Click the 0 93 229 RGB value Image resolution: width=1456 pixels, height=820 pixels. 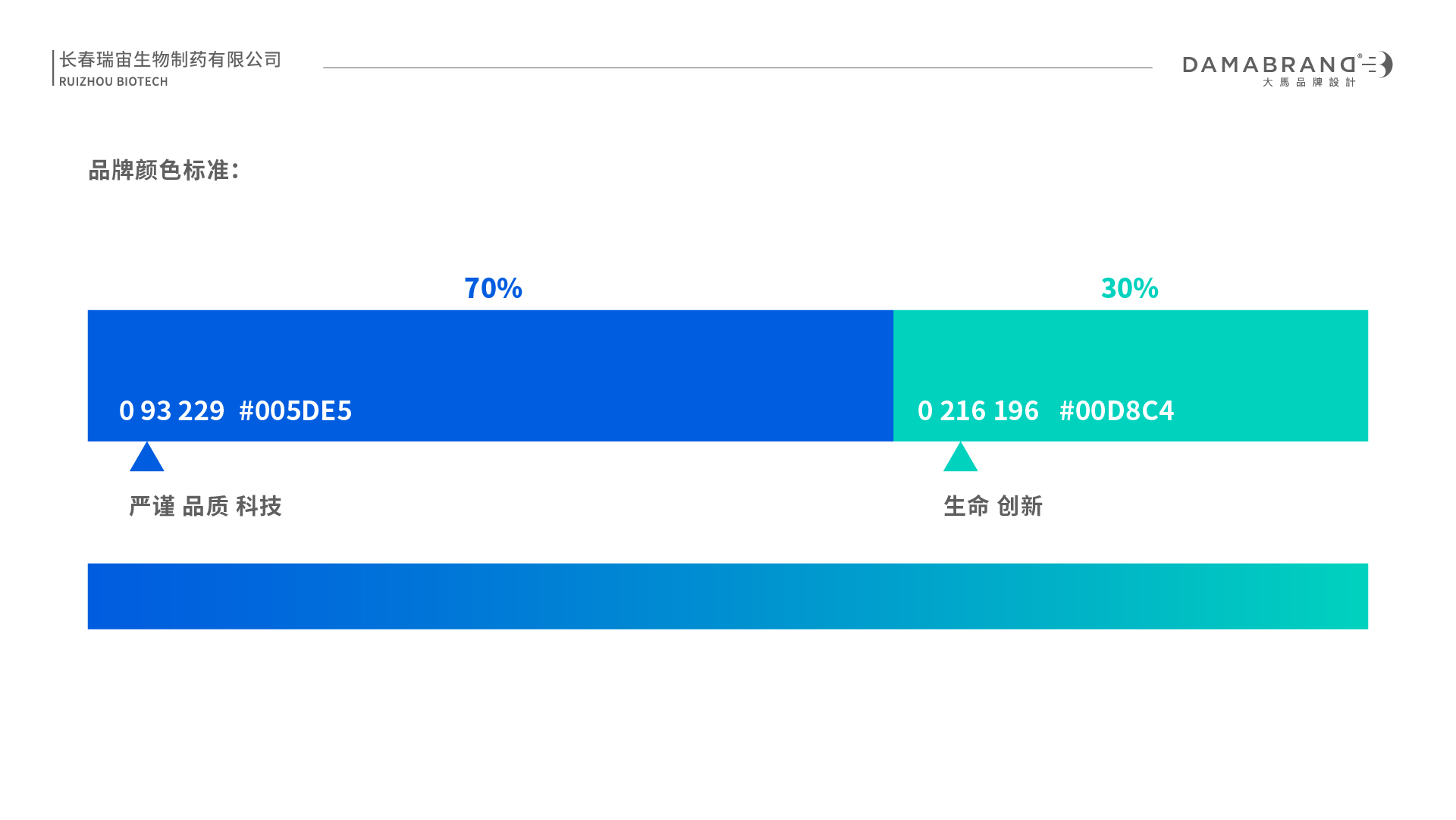point(171,410)
